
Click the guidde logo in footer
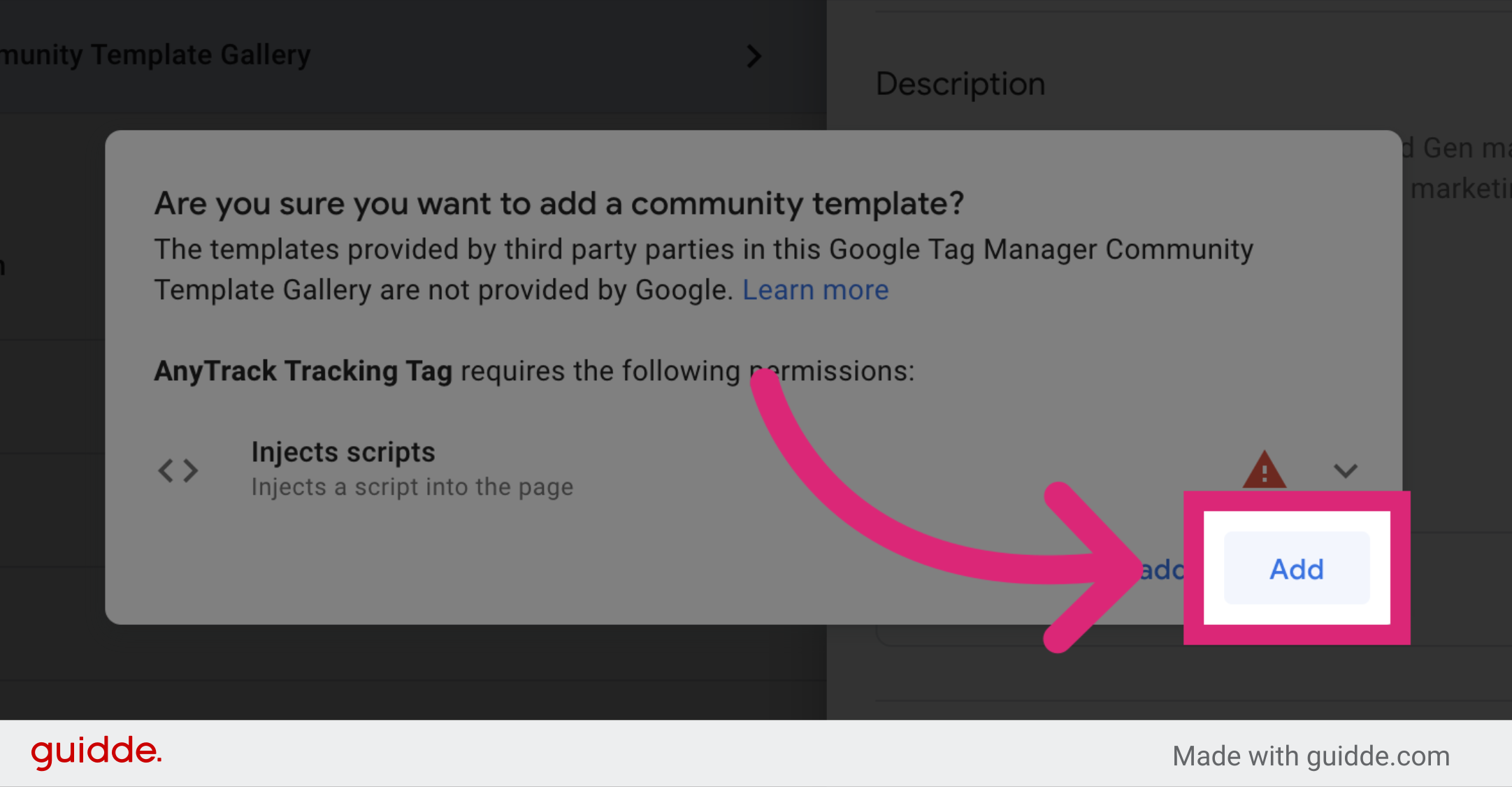96,752
